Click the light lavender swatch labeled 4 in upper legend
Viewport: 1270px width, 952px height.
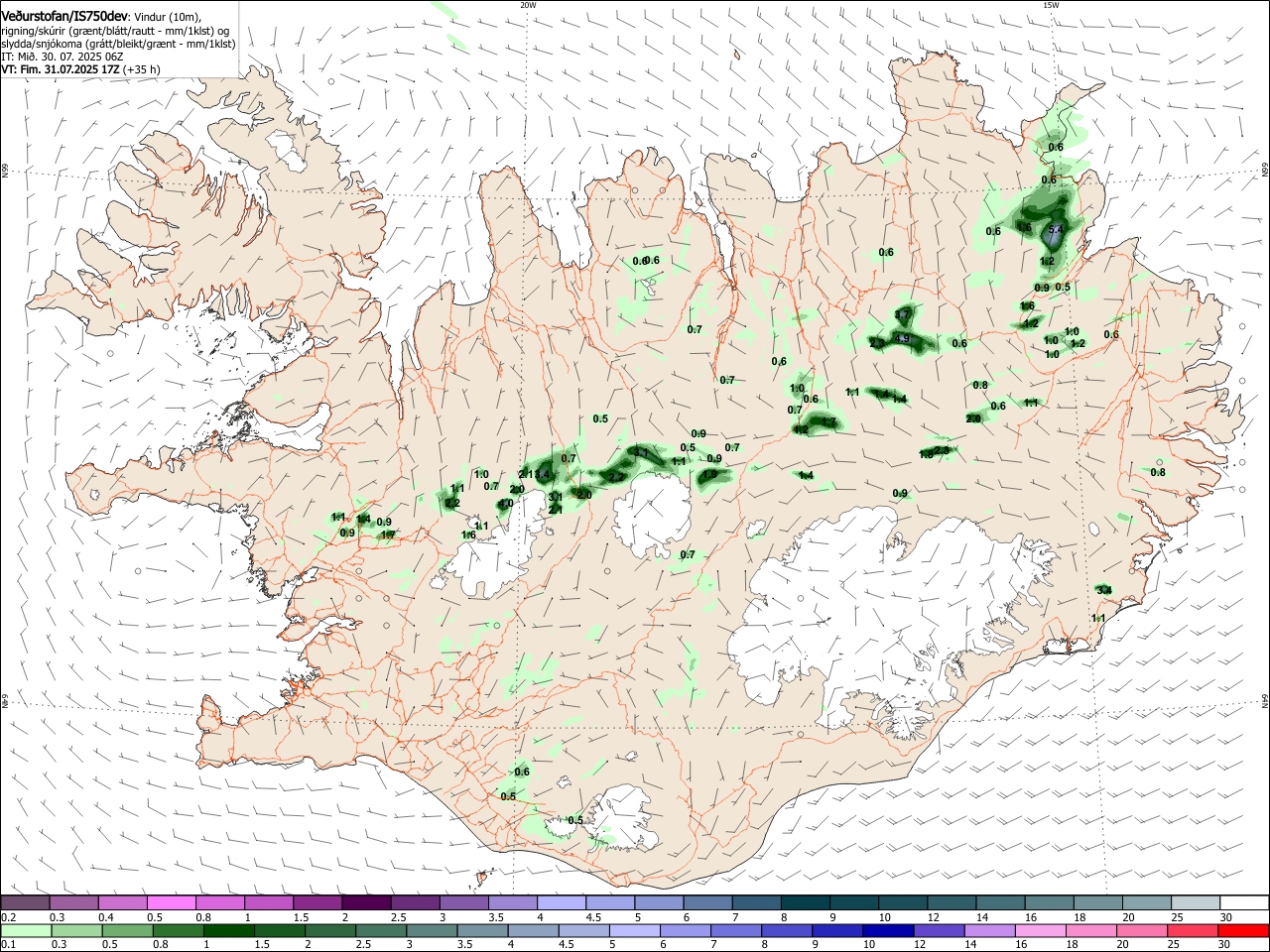pos(562,902)
